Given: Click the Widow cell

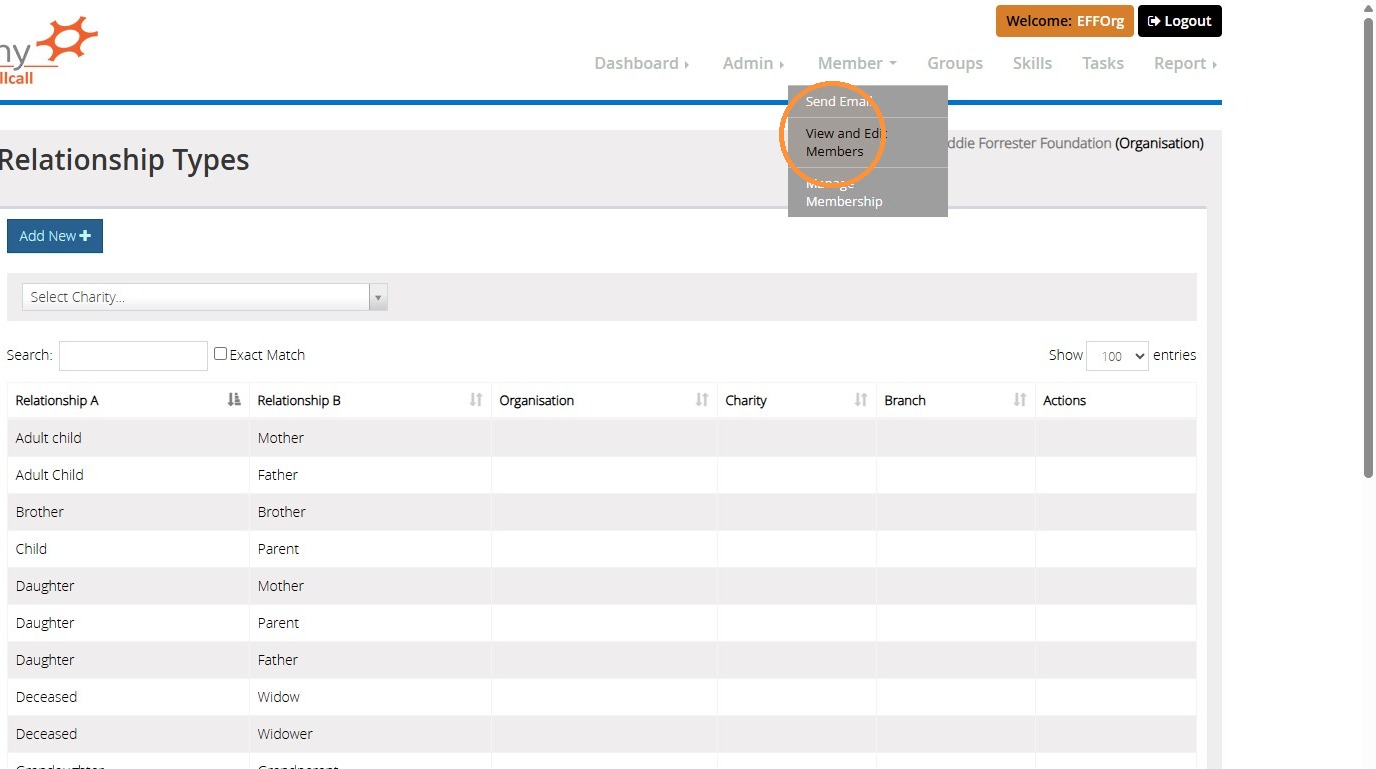Looking at the screenshot, I should (370, 697).
